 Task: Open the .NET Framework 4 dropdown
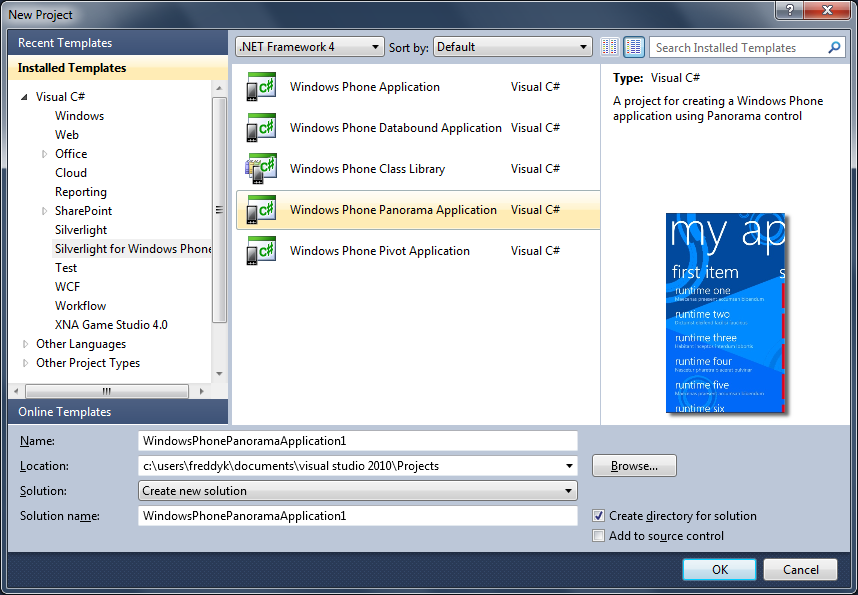(310, 47)
